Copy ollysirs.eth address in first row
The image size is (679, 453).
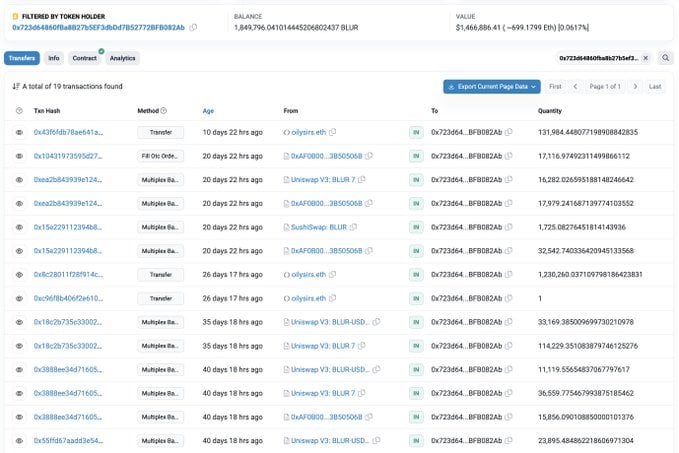tap(333, 132)
